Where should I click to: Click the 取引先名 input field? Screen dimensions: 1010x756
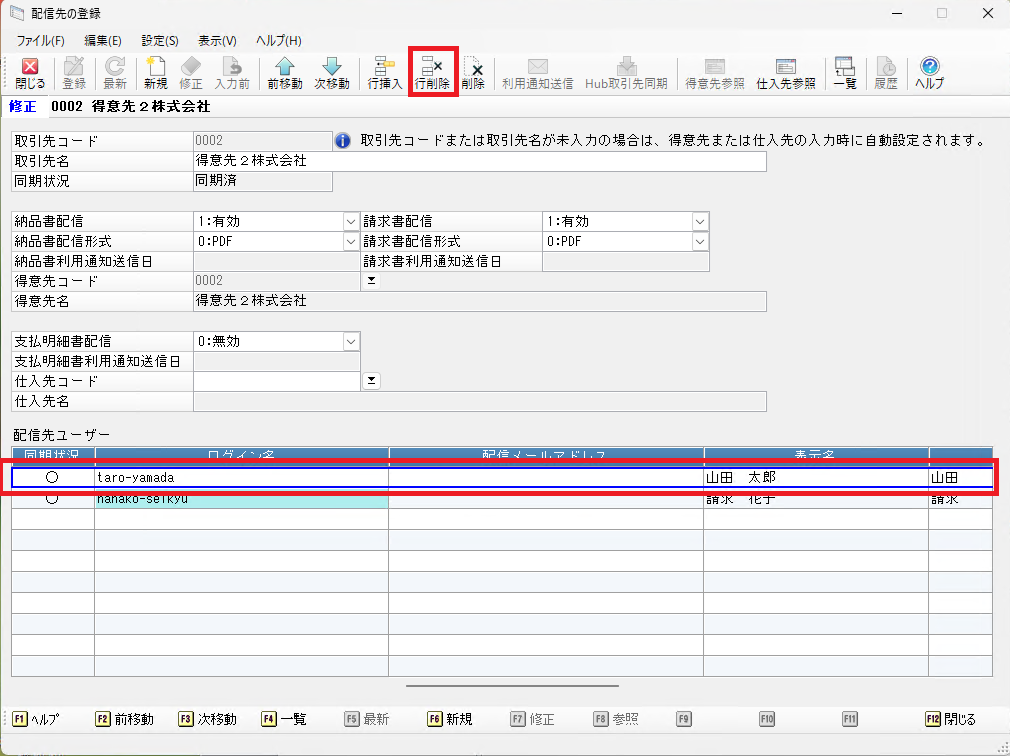pos(480,161)
